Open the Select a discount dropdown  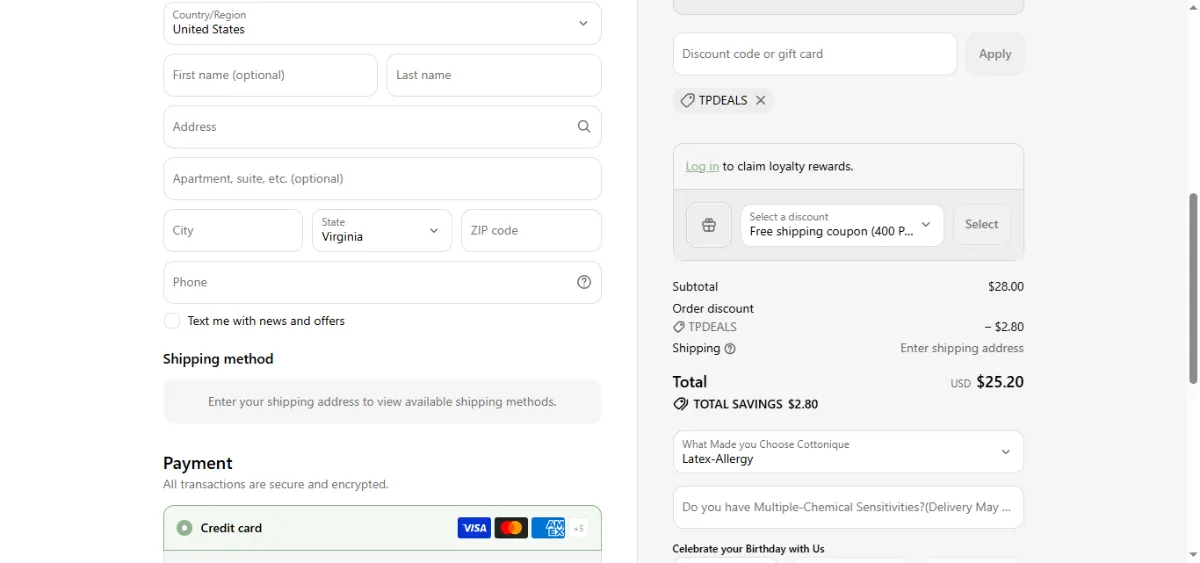click(x=842, y=225)
